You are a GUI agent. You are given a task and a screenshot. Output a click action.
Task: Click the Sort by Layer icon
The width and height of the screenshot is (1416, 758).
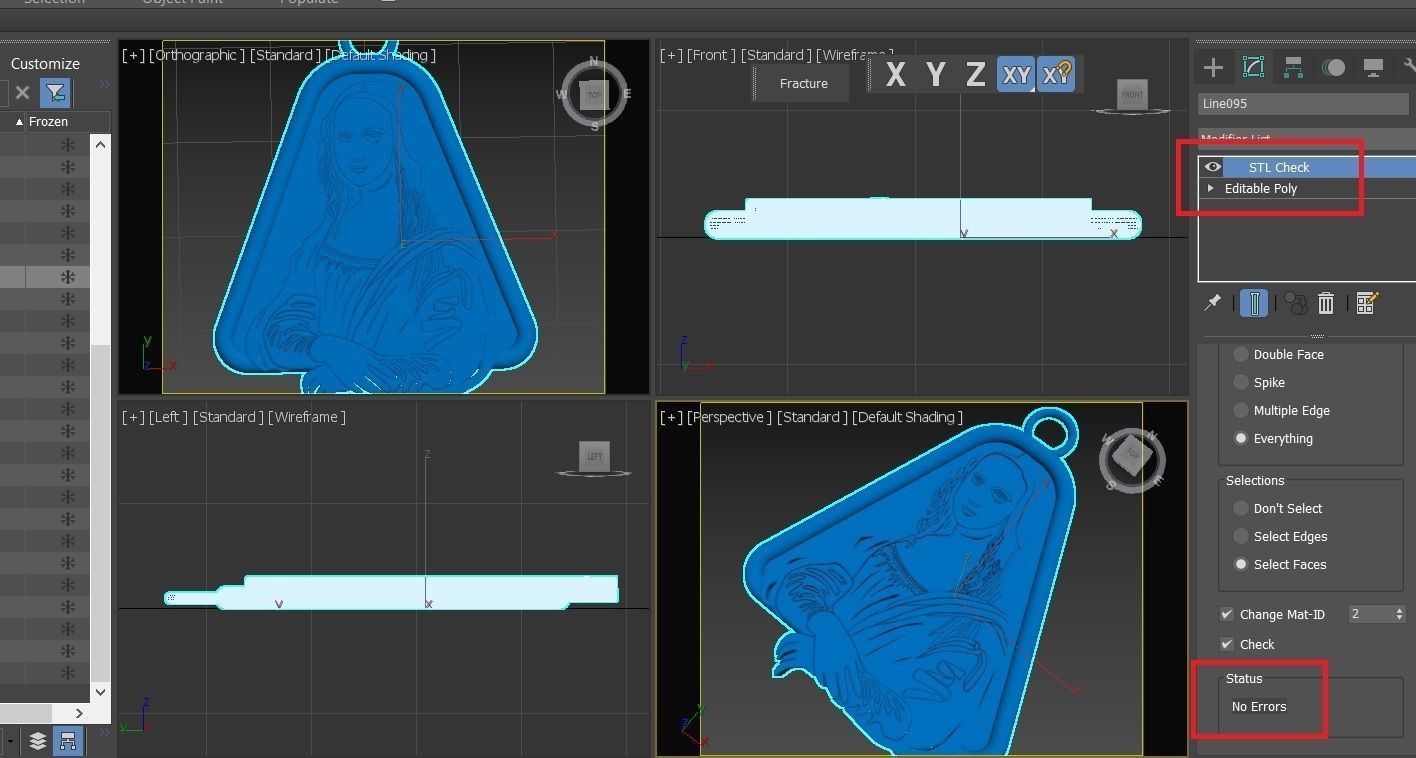click(x=38, y=741)
